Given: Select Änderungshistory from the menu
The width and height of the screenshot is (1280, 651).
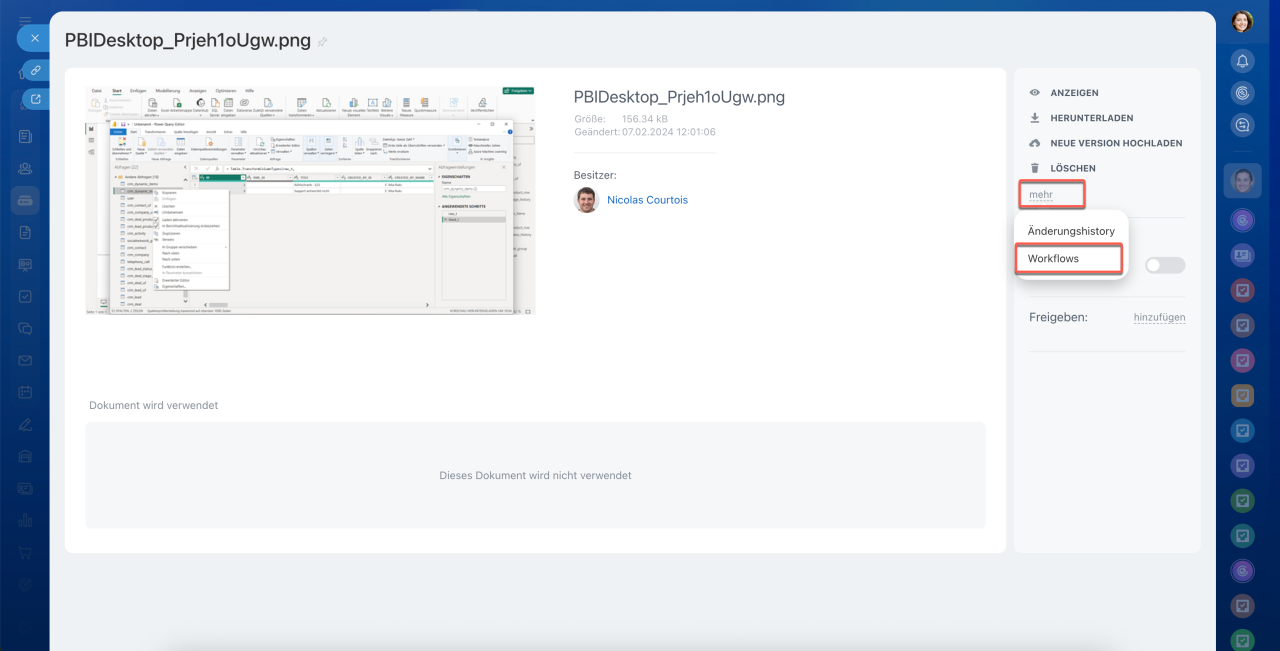Looking at the screenshot, I should [1071, 231].
